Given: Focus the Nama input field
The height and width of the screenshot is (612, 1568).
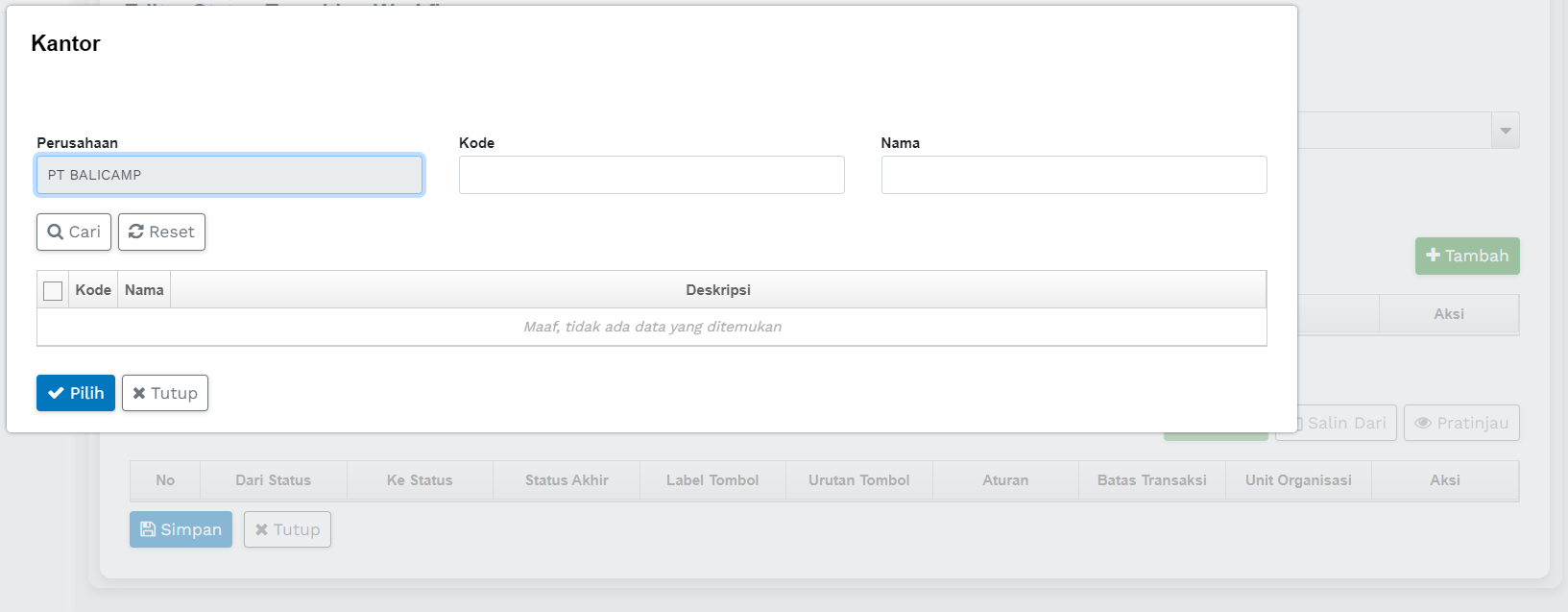Looking at the screenshot, I should click(1073, 175).
